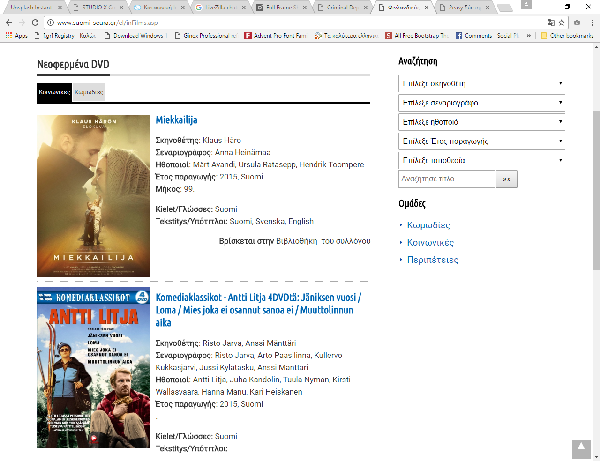Open the Βιβλιοθήκη library link
600x461 pixels.
tap(297, 241)
